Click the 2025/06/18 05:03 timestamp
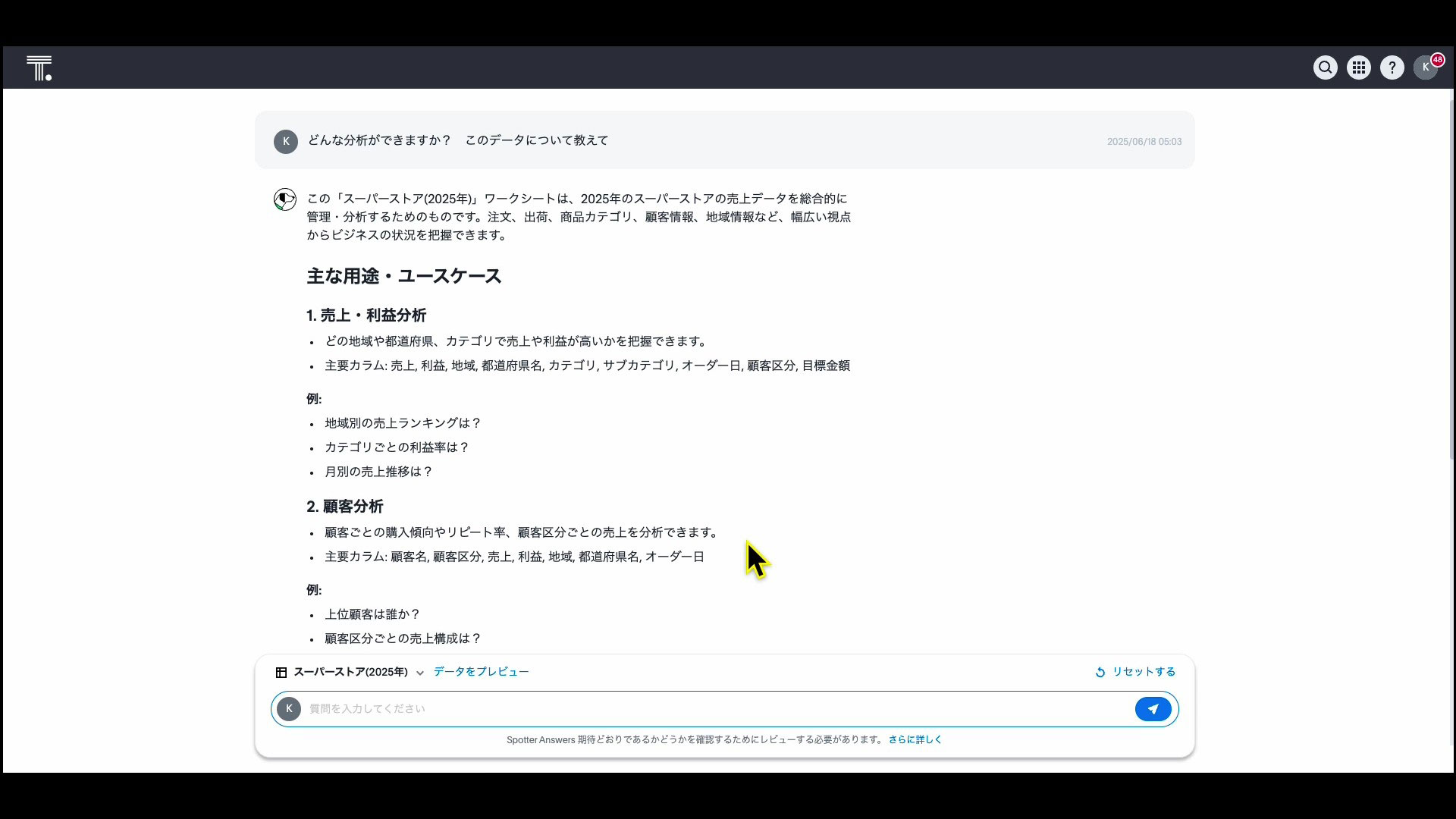The height and width of the screenshot is (819, 1456). click(1144, 142)
